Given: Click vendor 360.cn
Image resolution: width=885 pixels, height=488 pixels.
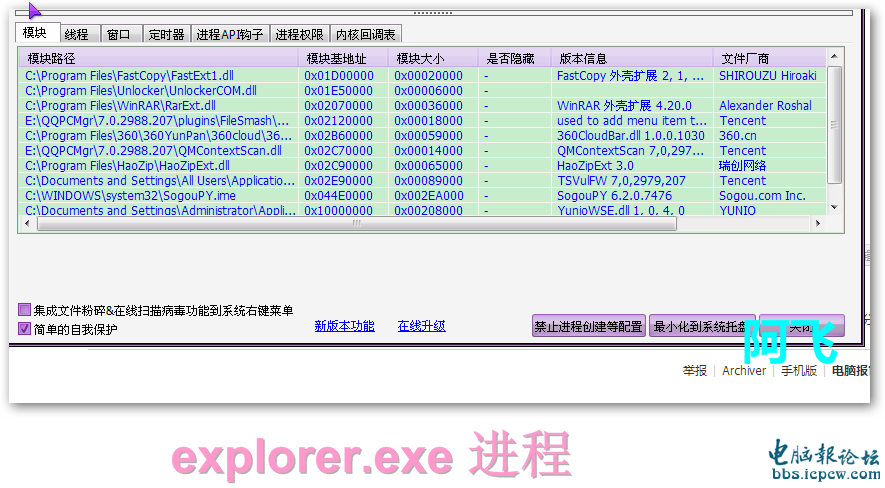Looking at the screenshot, I should 738,136.
